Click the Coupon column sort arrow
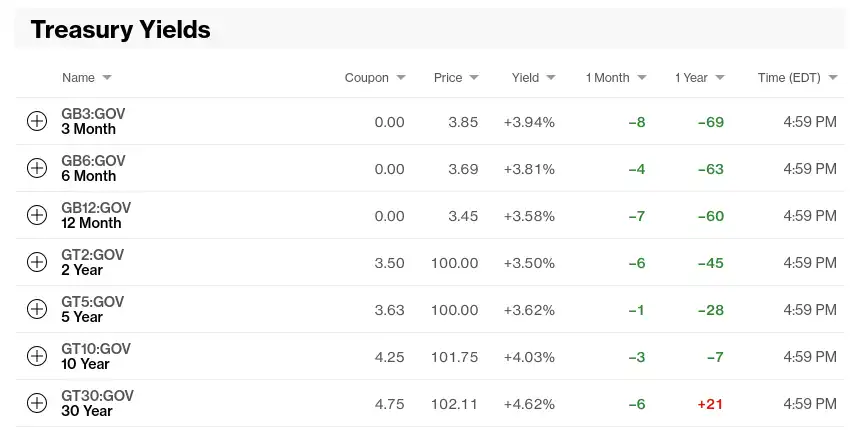The height and width of the screenshot is (436, 856). 401,78
